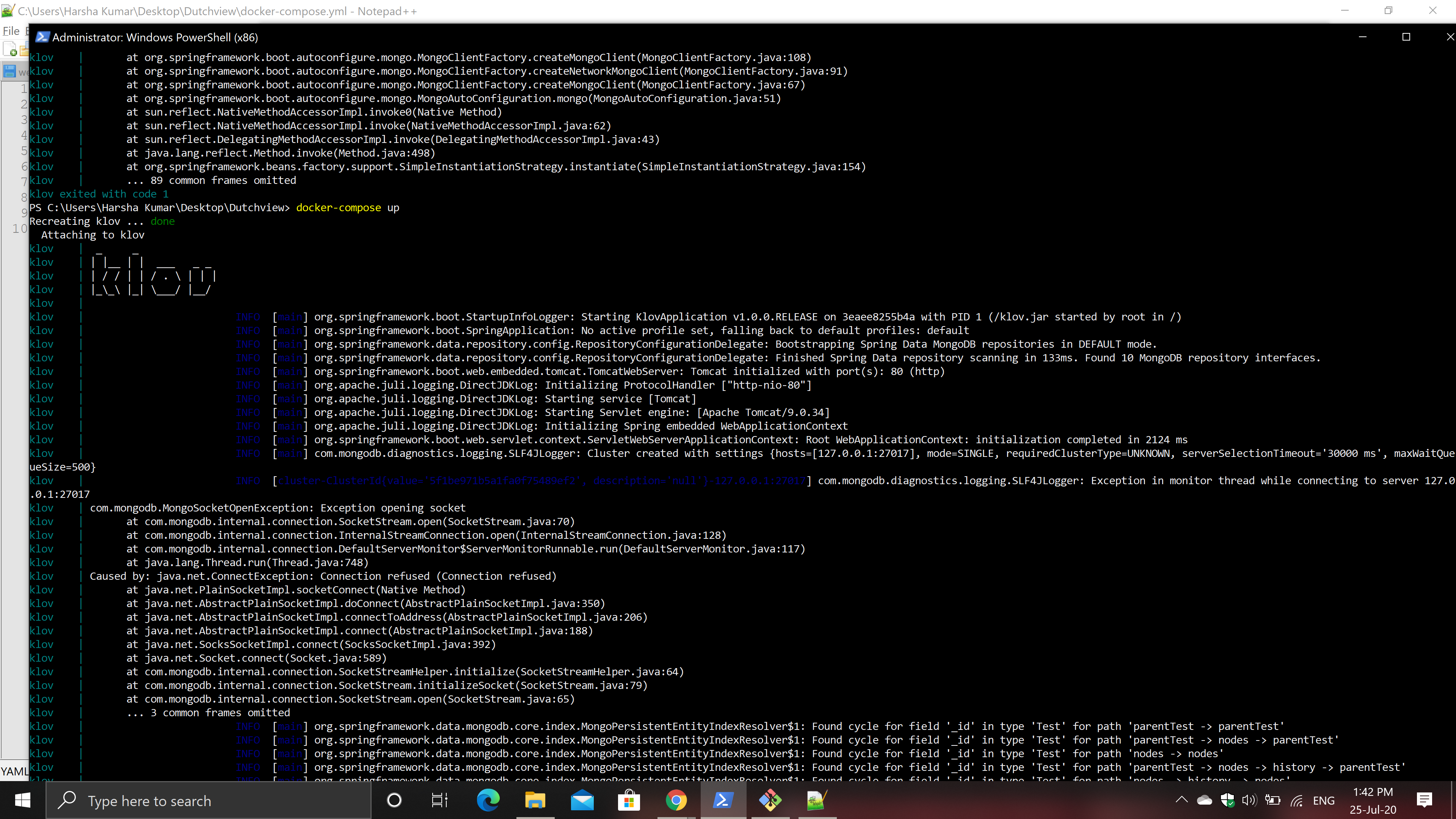Screen dimensions: 1456x819
Task: Mute audio via the speaker tray icon
Action: point(1249,800)
